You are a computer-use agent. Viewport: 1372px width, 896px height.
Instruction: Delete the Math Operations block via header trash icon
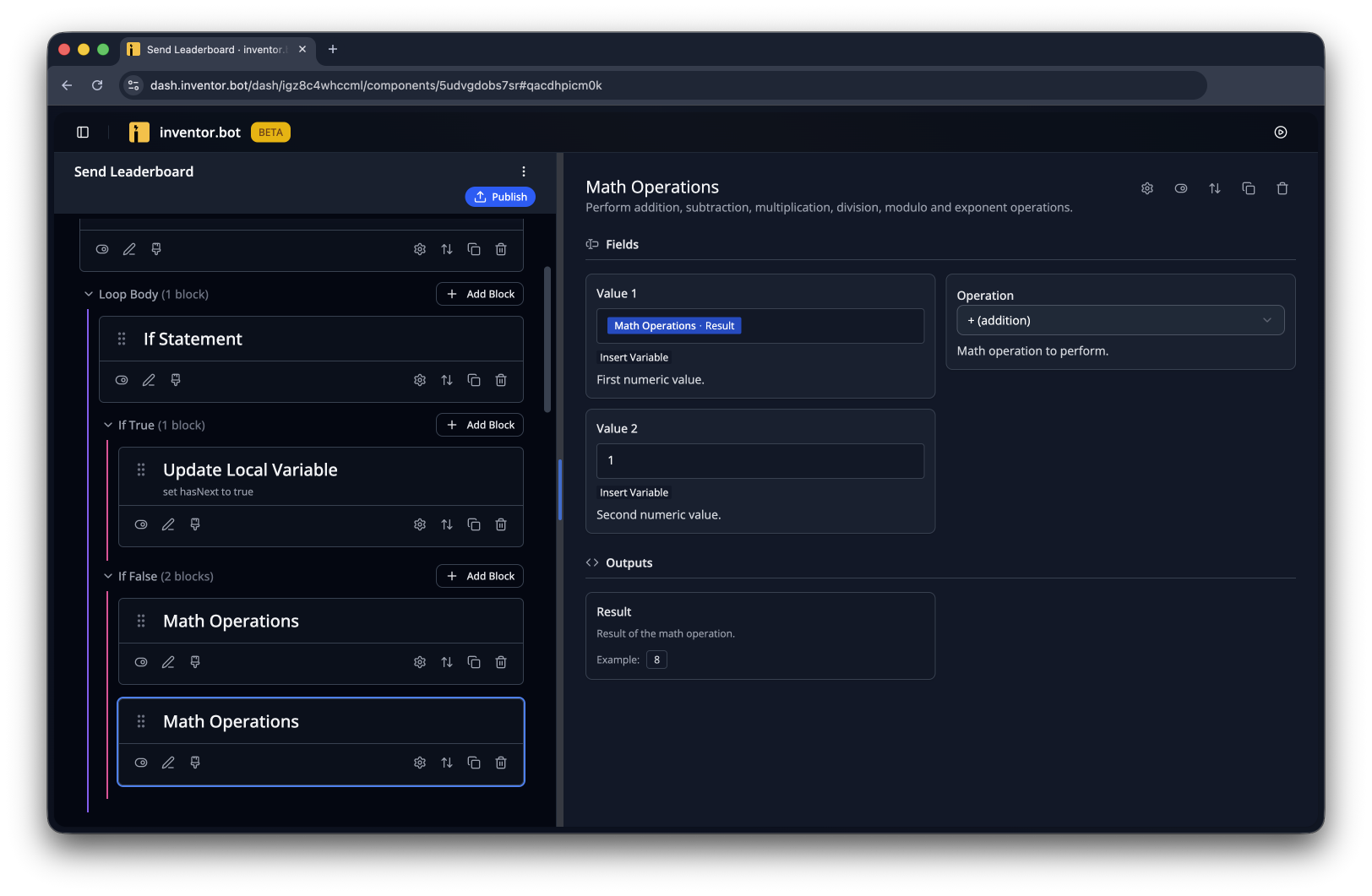coord(1282,188)
